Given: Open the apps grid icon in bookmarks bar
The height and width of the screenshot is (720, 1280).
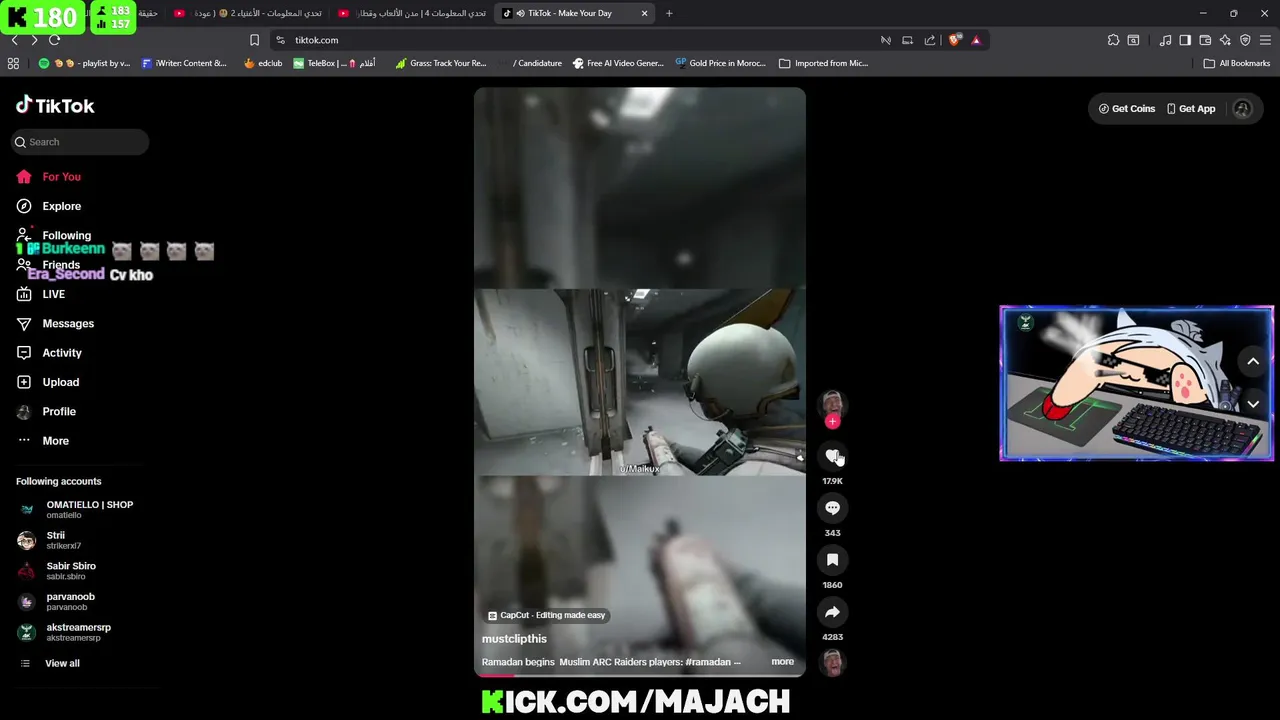Looking at the screenshot, I should coord(13,63).
